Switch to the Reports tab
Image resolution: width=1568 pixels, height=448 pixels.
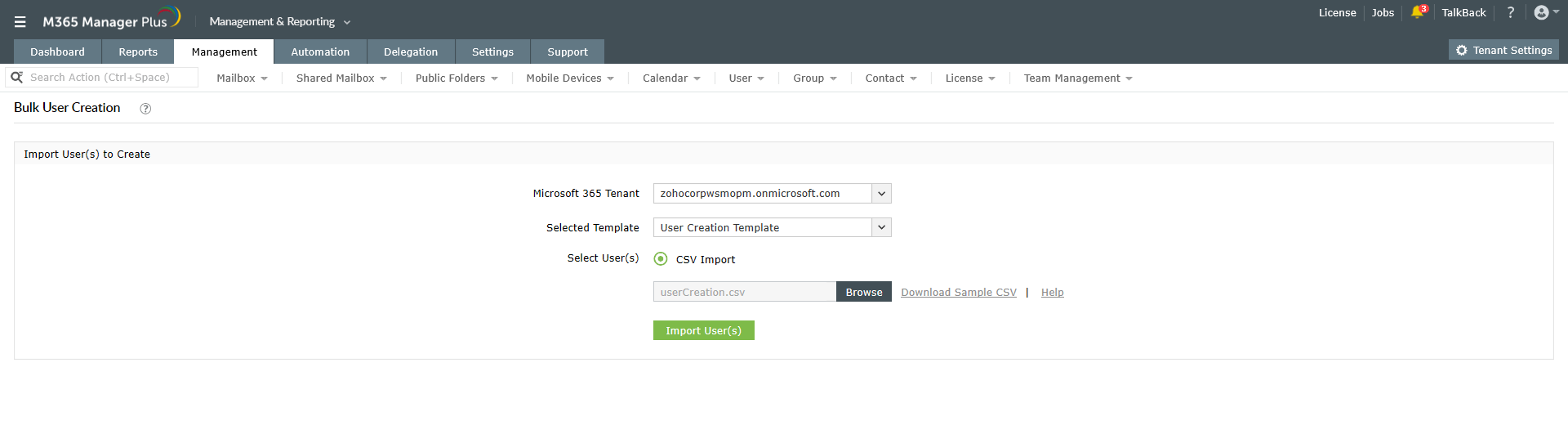[x=138, y=52]
